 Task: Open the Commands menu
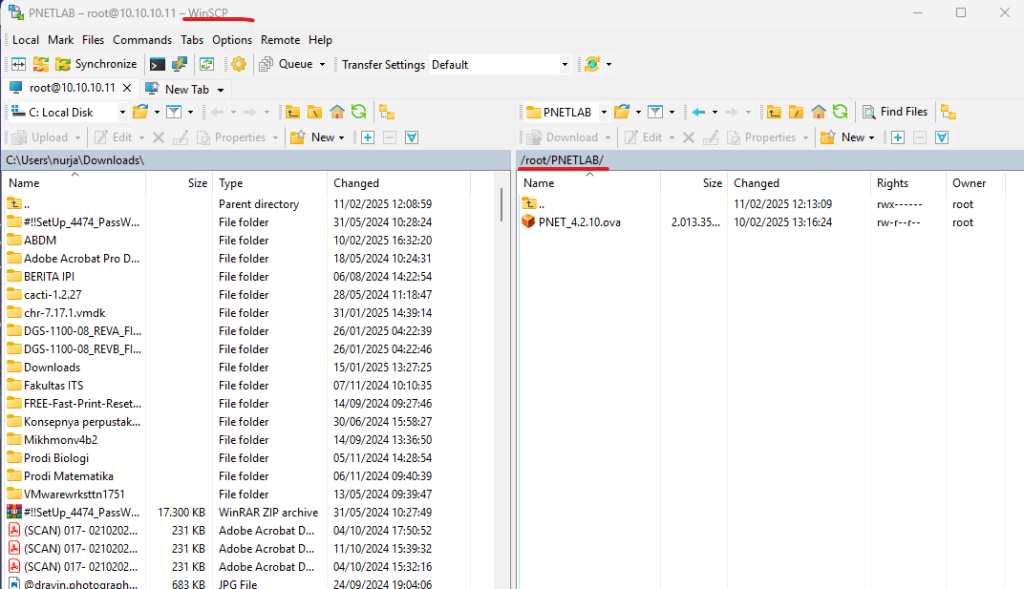(x=142, y=40)
